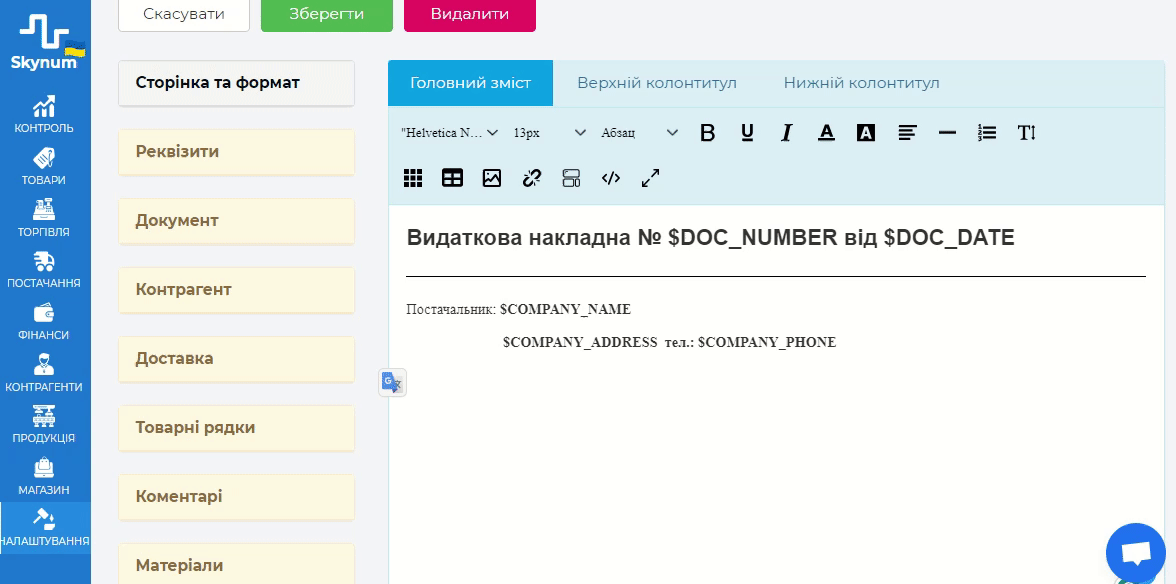
Task: Switch to the Верхній колонтитул tab
Action: pos(657,82)
